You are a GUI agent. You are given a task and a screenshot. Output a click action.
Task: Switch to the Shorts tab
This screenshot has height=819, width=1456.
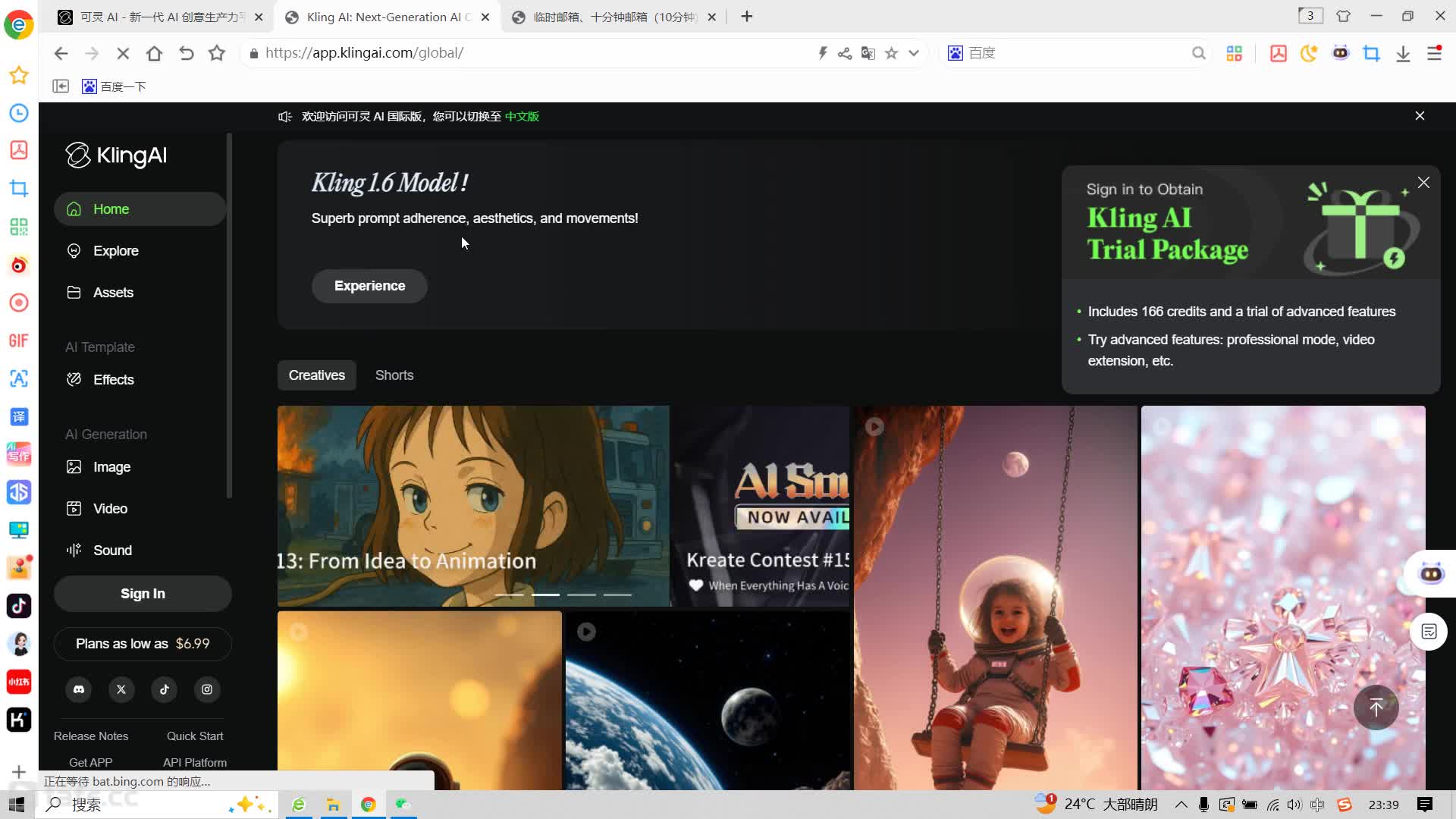pyautogui.click(x=394, y=375)
